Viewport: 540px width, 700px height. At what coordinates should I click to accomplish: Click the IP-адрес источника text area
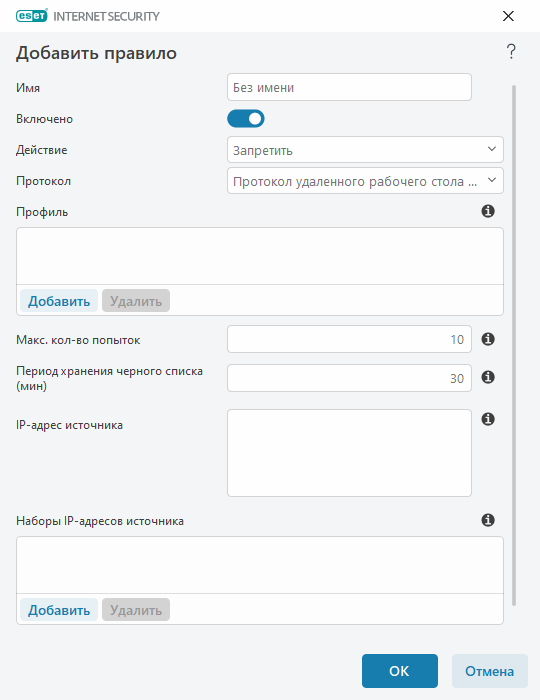[x=349, y=453]
